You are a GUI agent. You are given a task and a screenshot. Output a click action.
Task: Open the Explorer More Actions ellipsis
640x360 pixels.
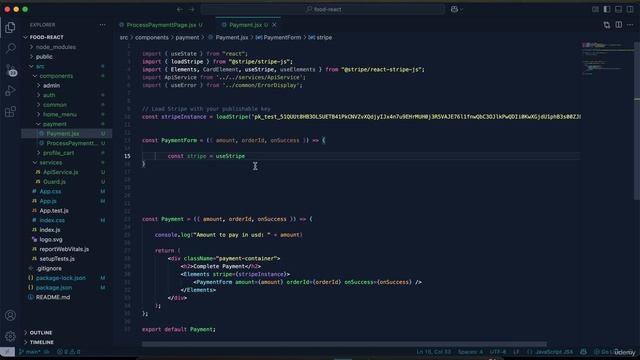pyautogui.click(x=102, y=25)
